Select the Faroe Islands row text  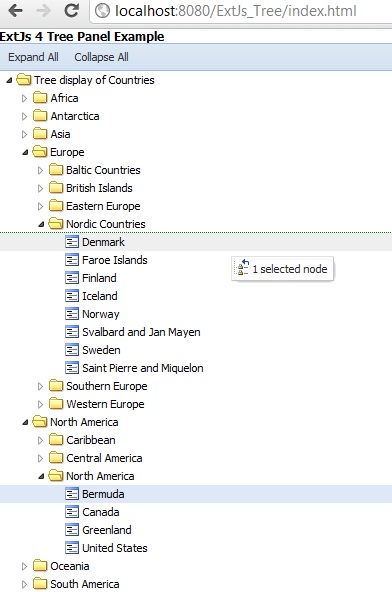115,260
